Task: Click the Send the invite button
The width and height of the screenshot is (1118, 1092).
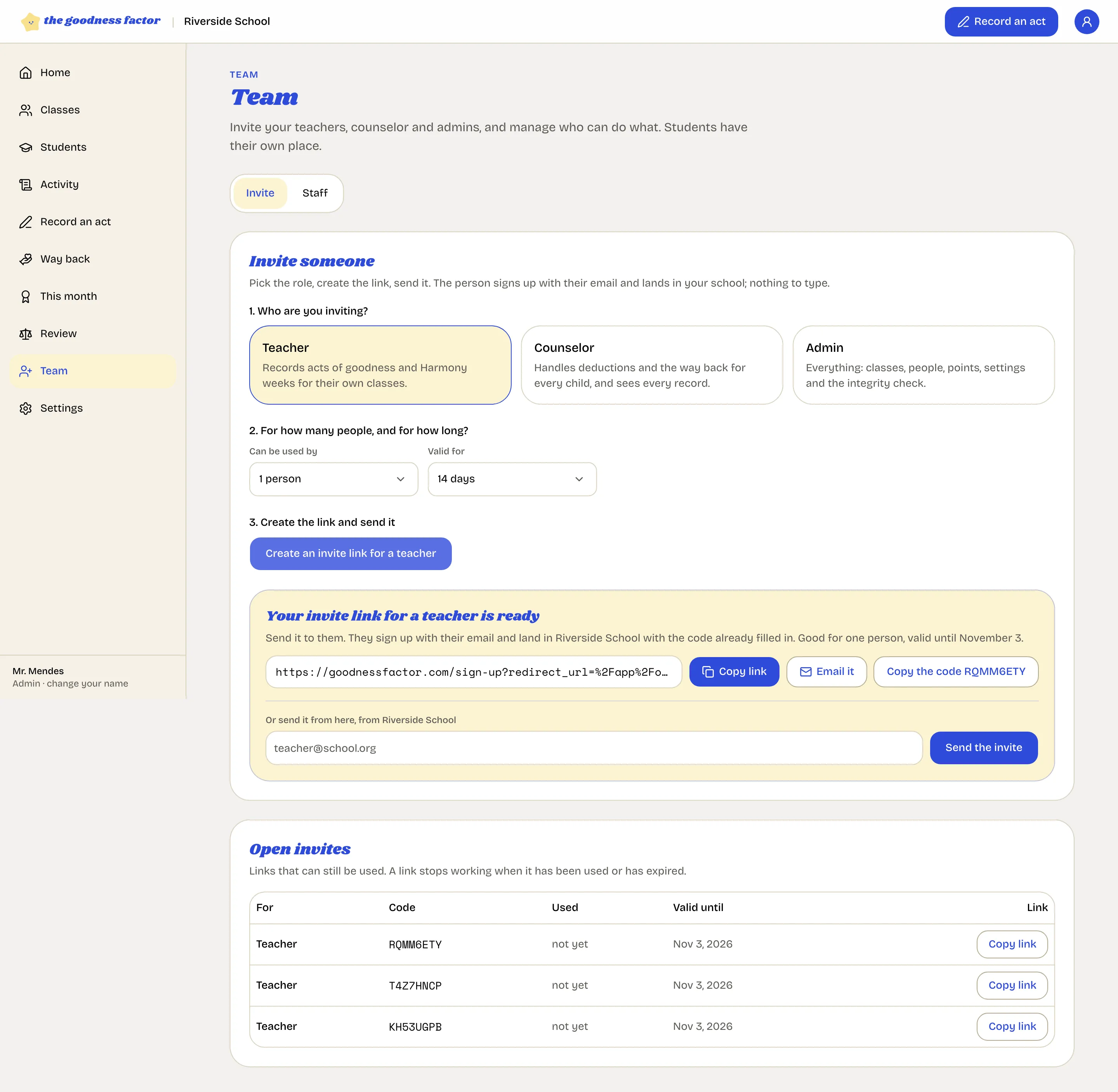Action: point(984,748)
